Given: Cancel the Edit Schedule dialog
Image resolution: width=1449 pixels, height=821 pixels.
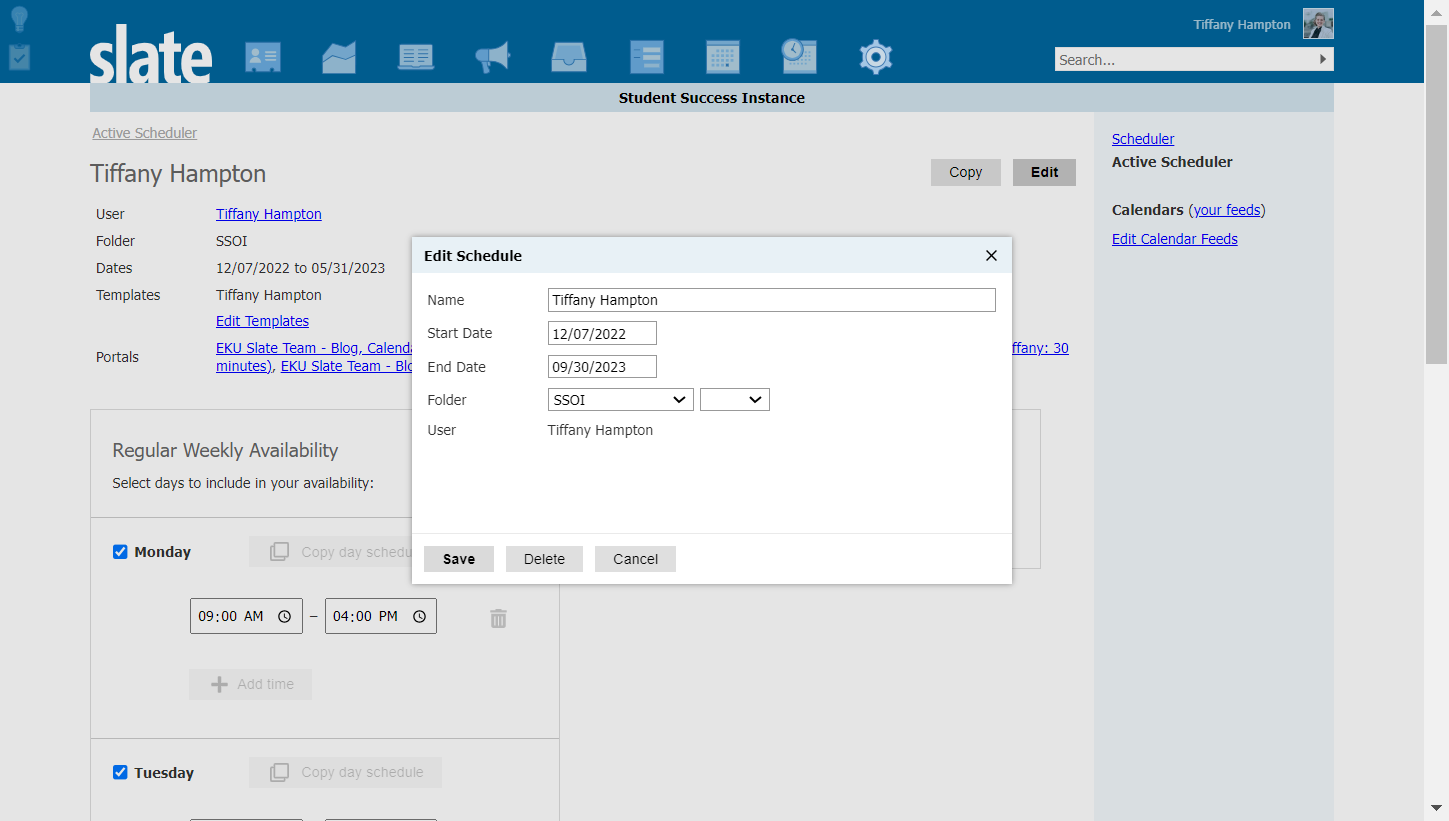Looking at the screenshot, I should coord(636,559).
